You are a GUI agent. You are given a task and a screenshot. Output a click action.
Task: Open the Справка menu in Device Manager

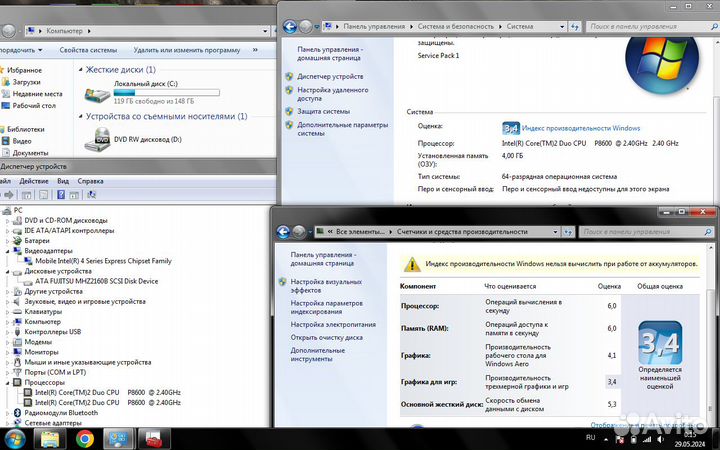90,181
